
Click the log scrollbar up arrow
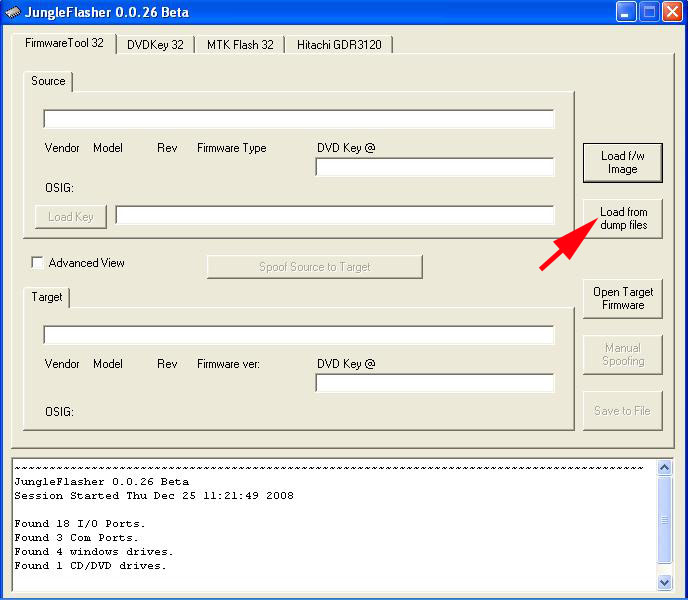pyautogui.click(x=664, y=468)
